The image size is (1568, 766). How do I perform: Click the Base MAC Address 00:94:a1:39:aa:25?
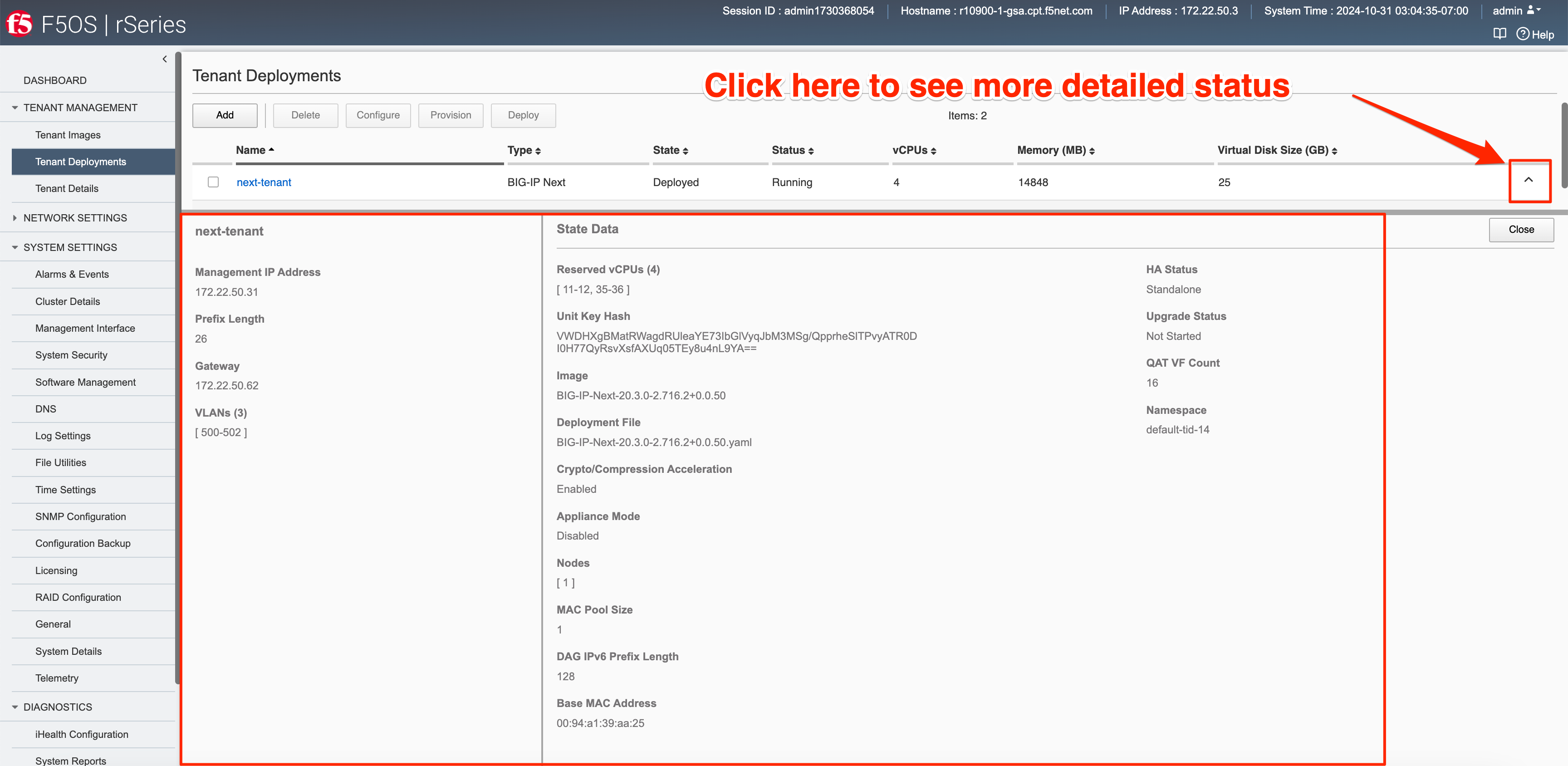click(x=600, y=723)
